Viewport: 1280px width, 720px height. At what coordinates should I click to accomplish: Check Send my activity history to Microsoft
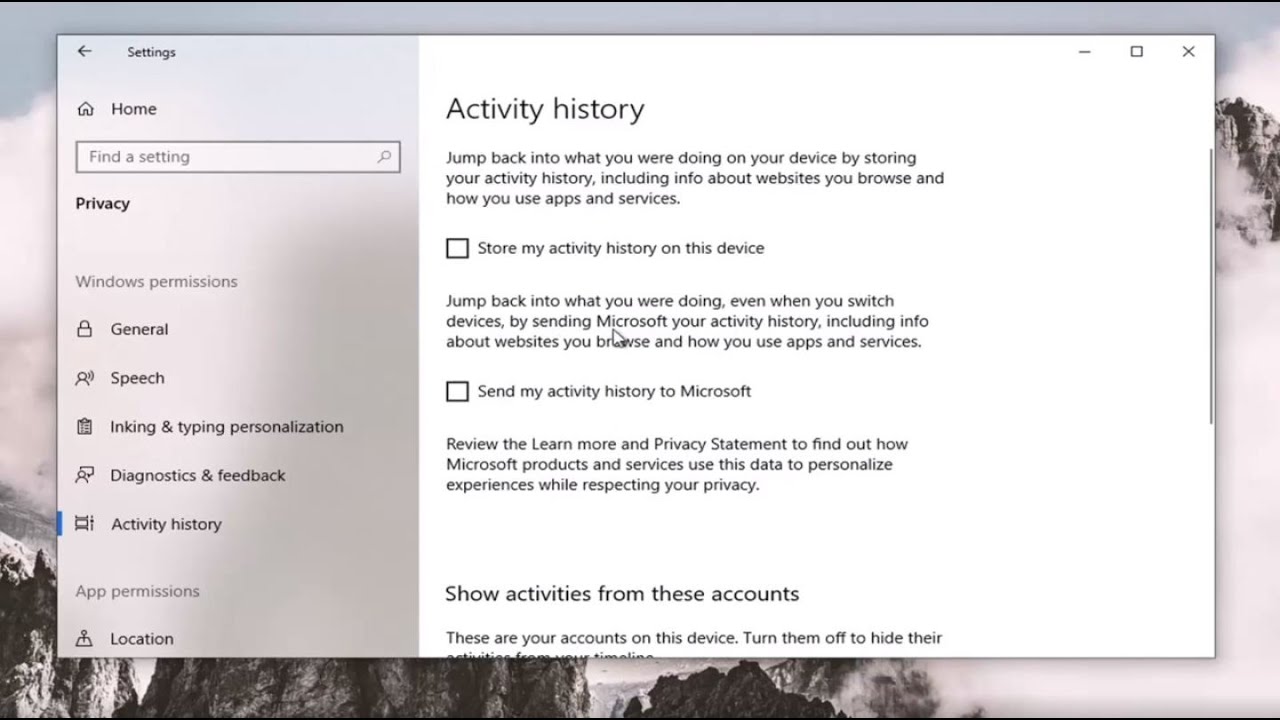pyautogui.click(x=457, y=391)
